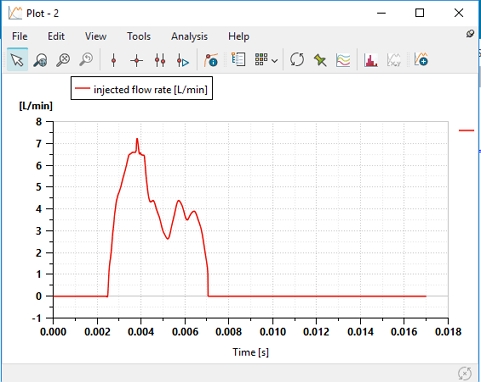Click the [L/min] y-axis unit label
The image size is (481, 382).
(x=36, y=106)
